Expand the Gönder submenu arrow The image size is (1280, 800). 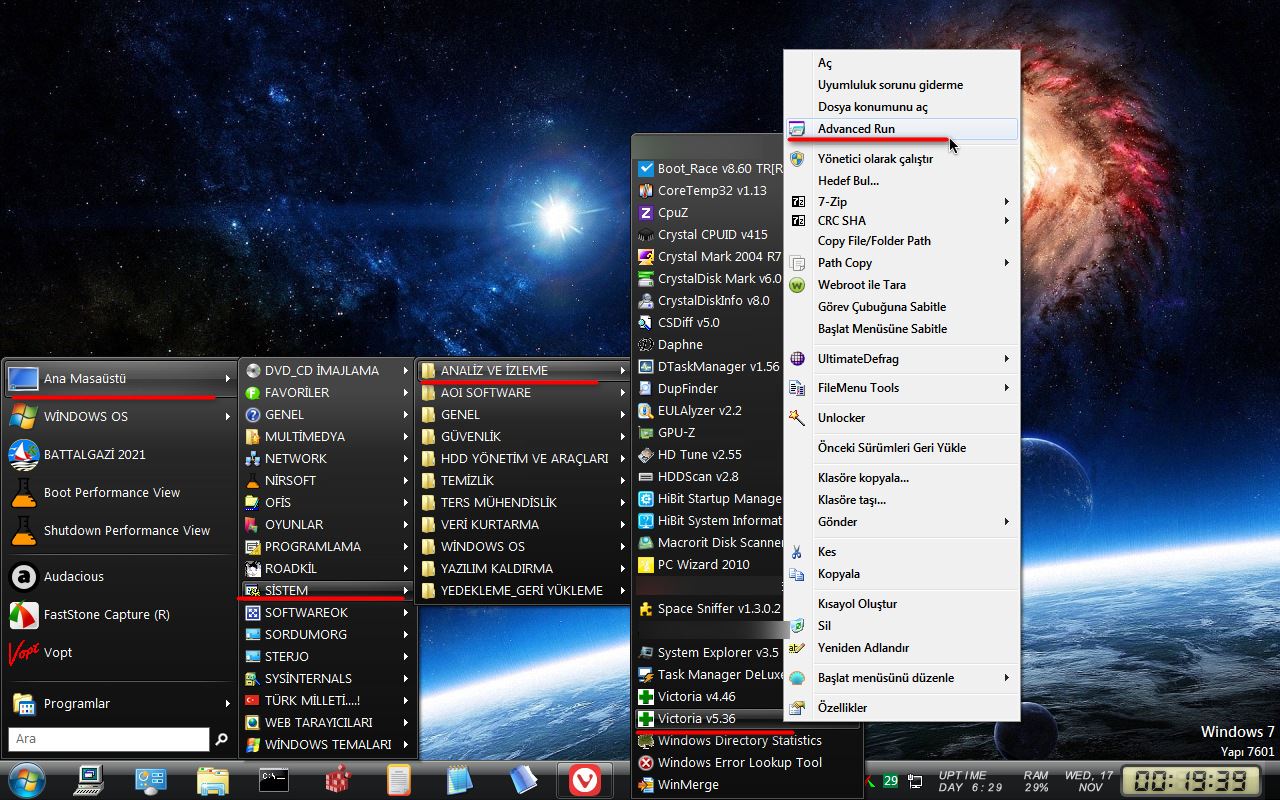pyautogui.click(x=1007, y=522)
